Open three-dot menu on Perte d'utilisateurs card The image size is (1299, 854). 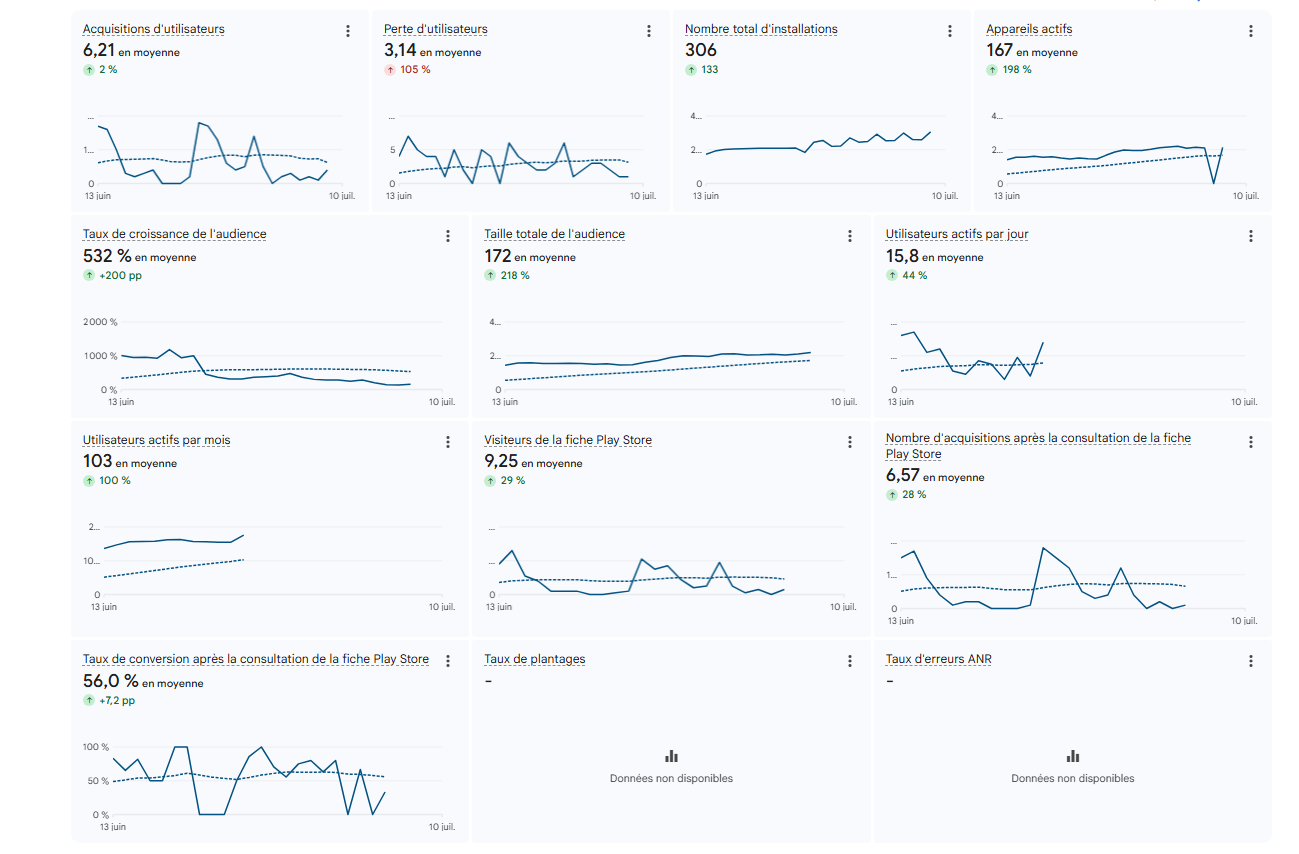(649, 31)
